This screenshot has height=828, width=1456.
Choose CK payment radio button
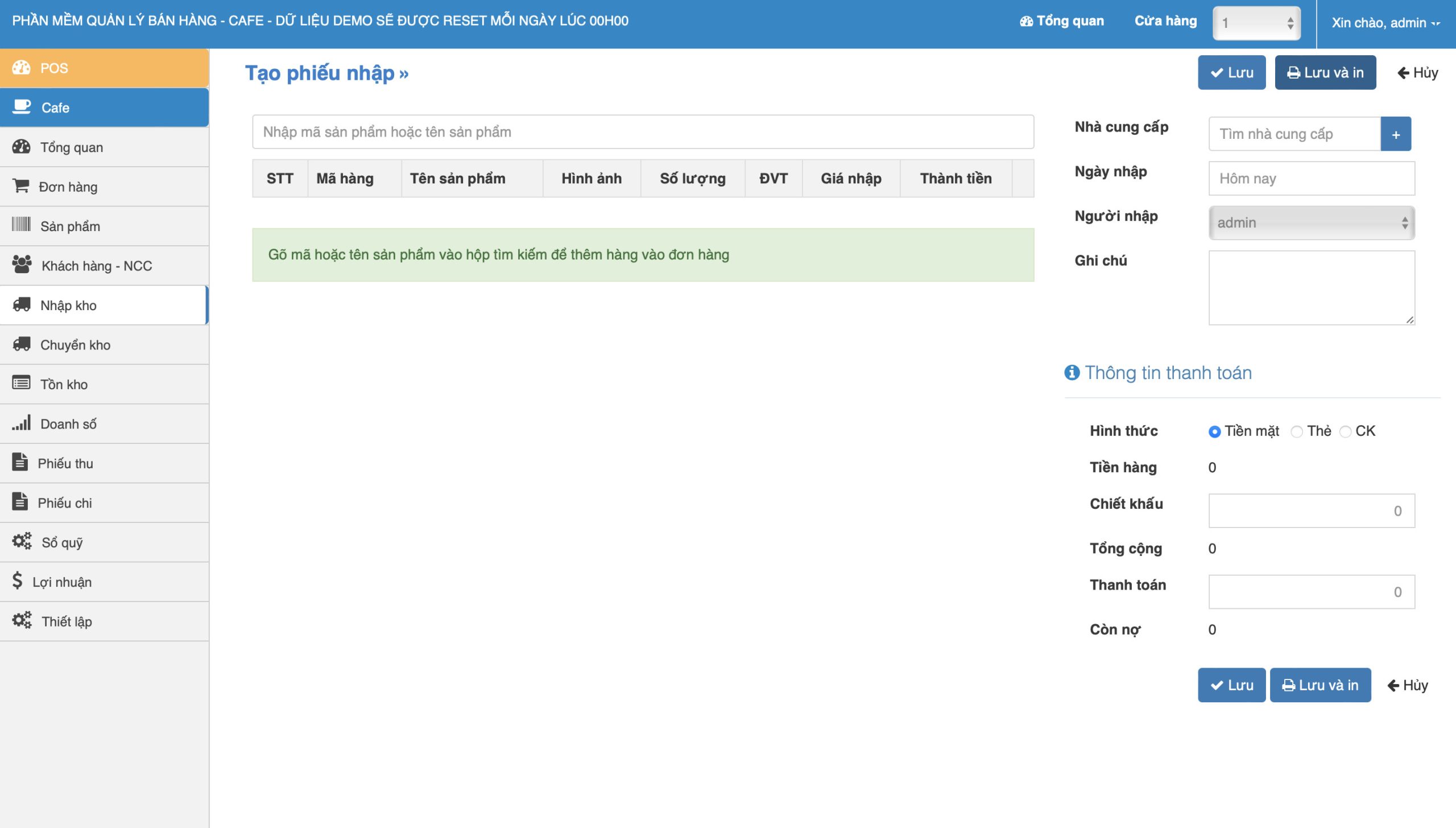1345,432
